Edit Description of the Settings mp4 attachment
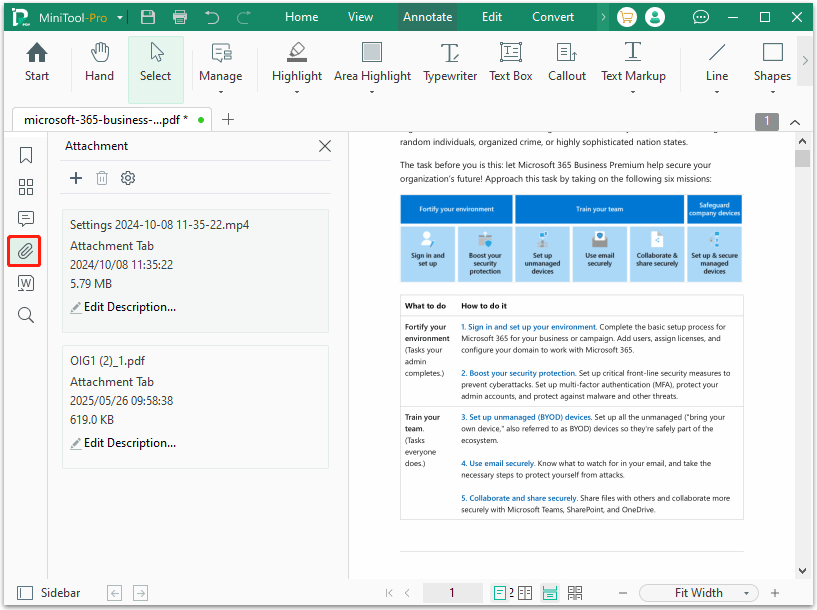This screenshot has width=817, height=610. coord(123,307)
